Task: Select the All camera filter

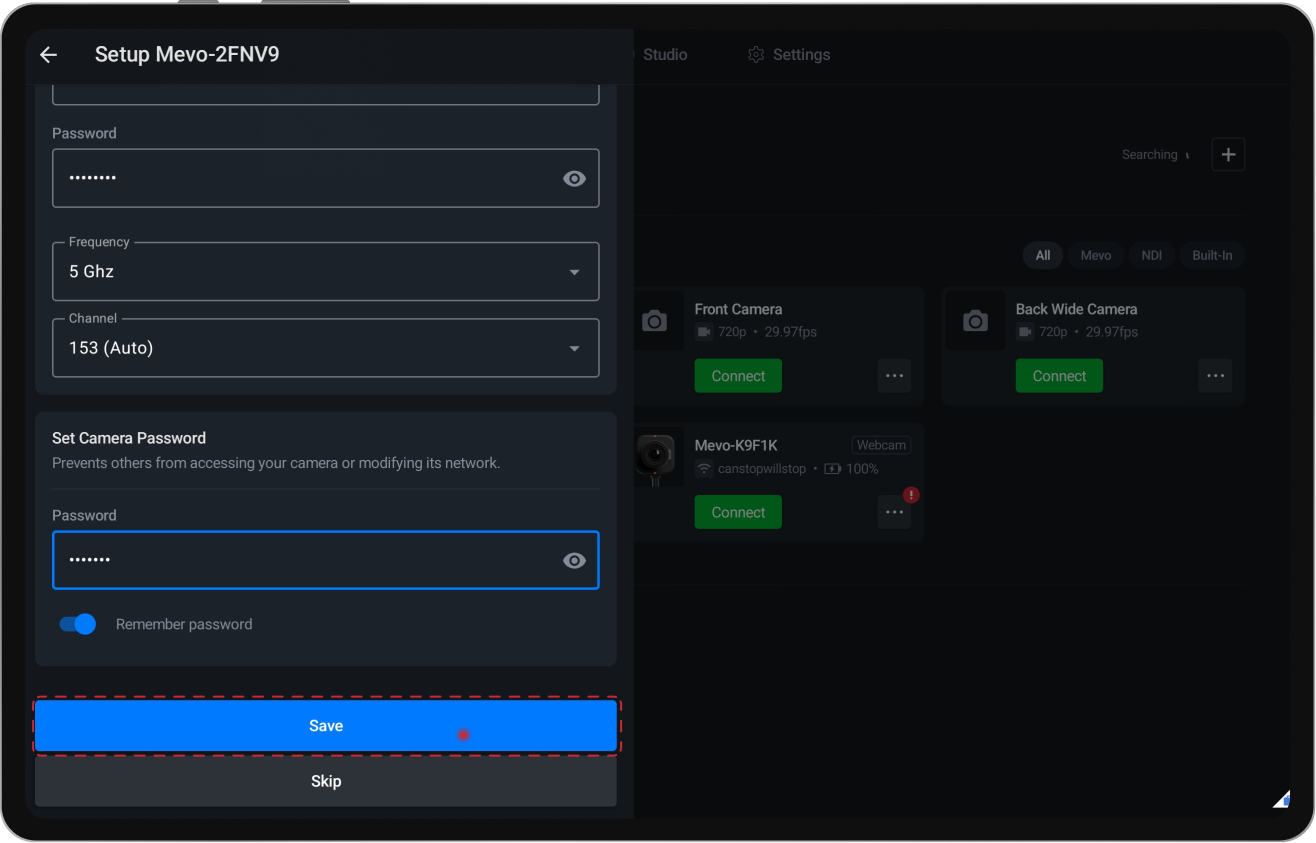Action: click(1043, 255)
